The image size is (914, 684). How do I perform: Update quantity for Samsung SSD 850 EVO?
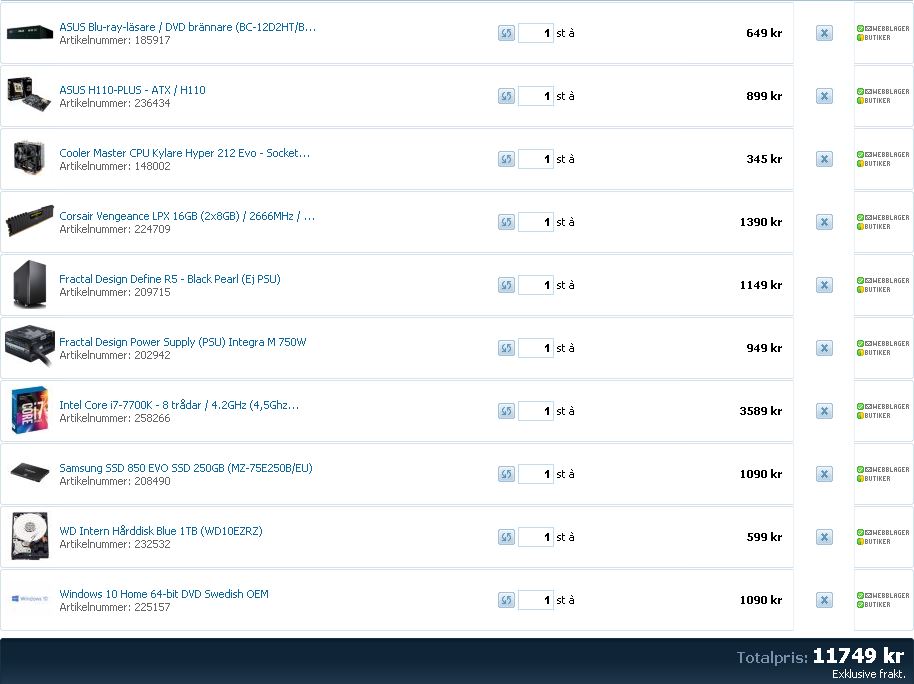point(506,474)
